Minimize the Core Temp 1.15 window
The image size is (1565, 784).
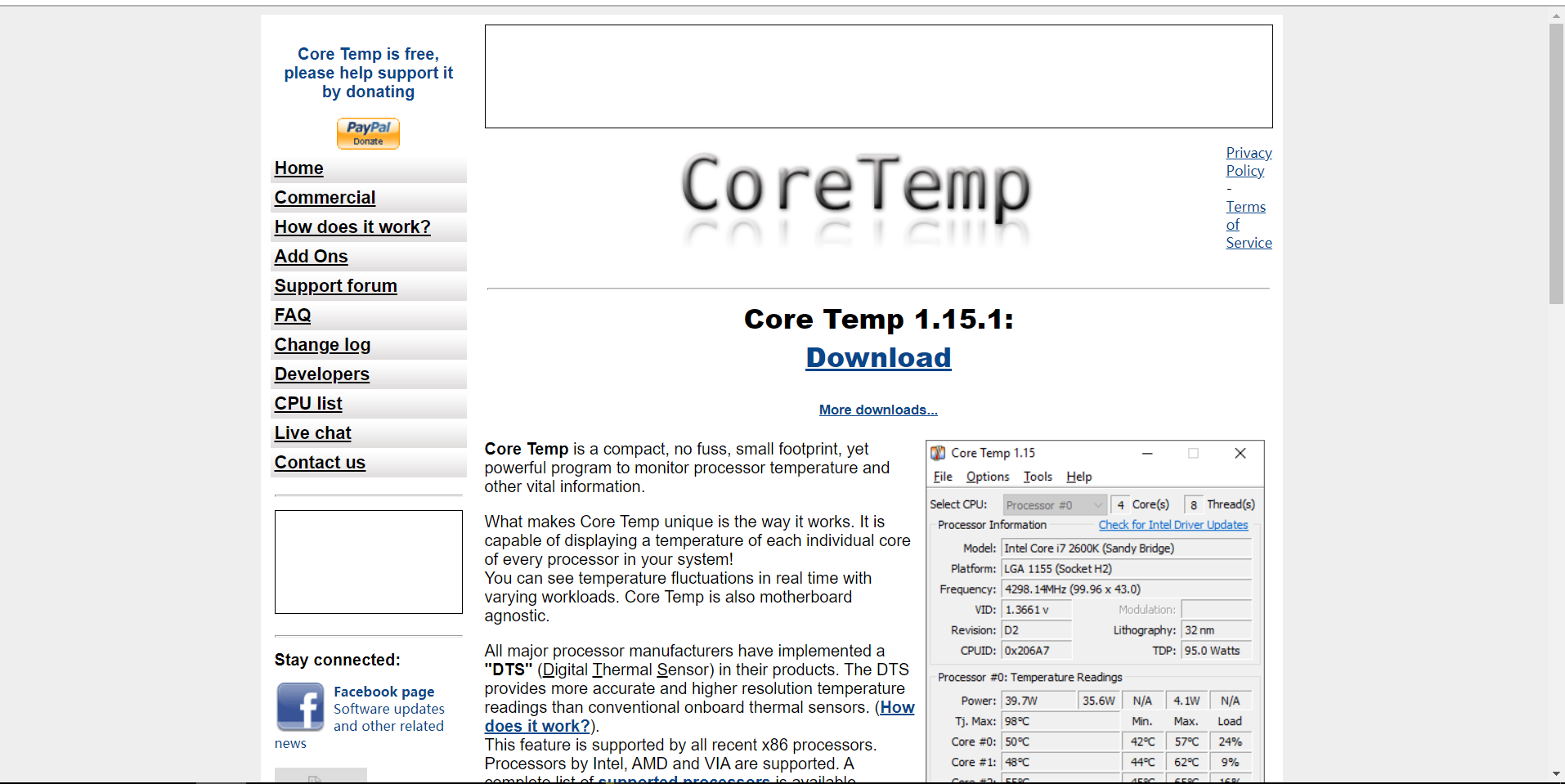coord(1147,453)
